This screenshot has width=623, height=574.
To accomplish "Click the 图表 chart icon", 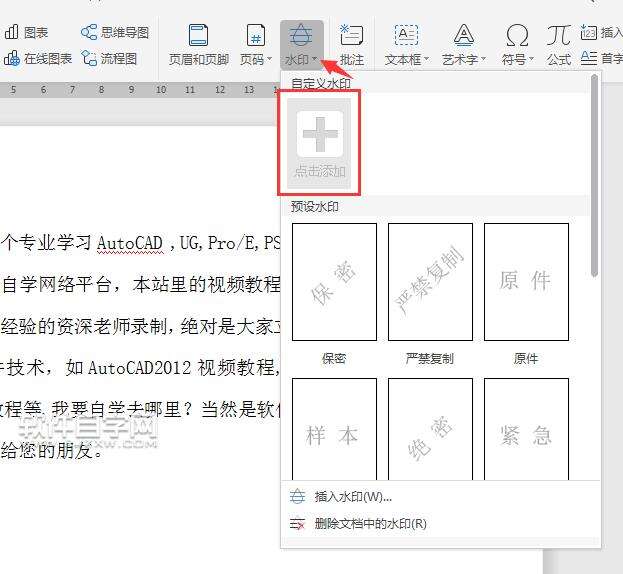I will click(12, 32).
